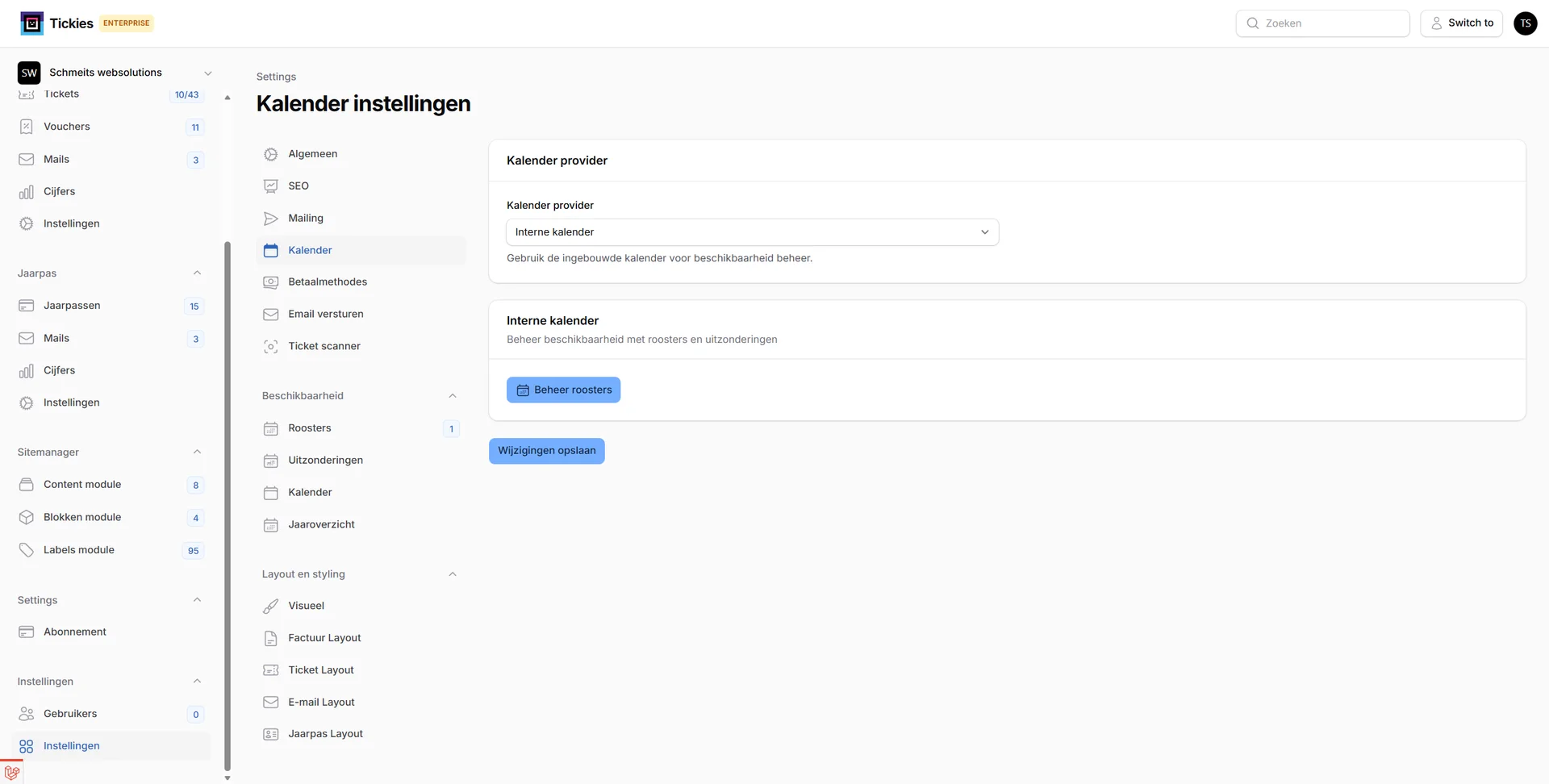Image resolution: width=1549 pixels, height=784 pixels.
Task: Open the Algemeen settings page
Action: coord(313,153)
